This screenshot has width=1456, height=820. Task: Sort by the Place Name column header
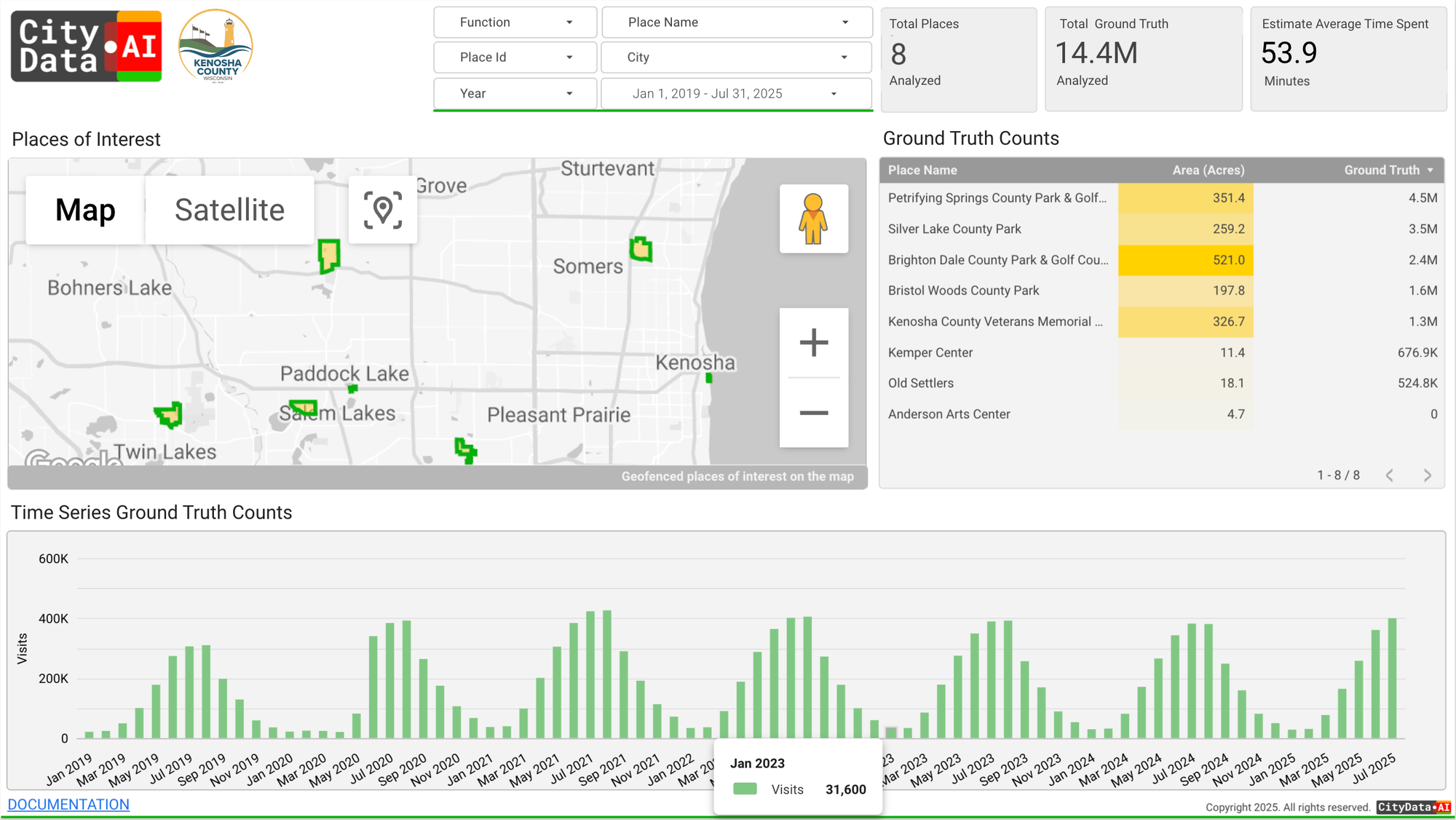[x=922, y=170]
